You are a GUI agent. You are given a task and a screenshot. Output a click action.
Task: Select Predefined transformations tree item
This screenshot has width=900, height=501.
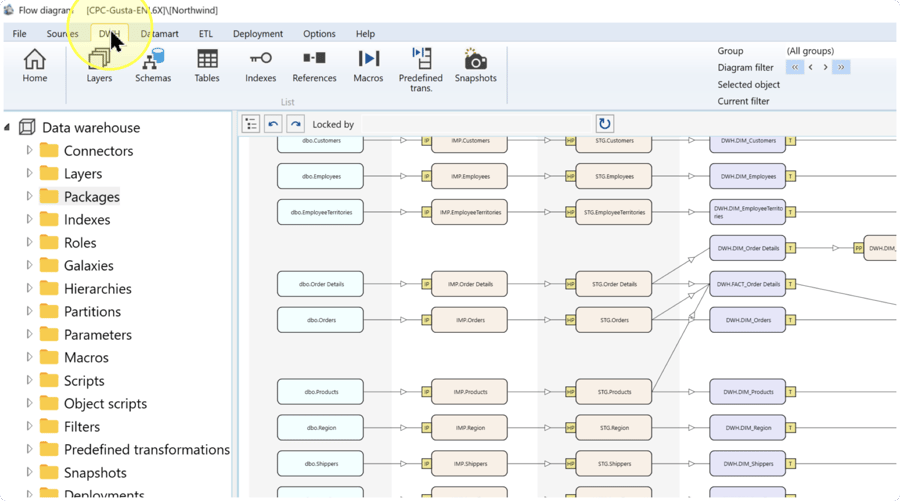click(146, 449)
